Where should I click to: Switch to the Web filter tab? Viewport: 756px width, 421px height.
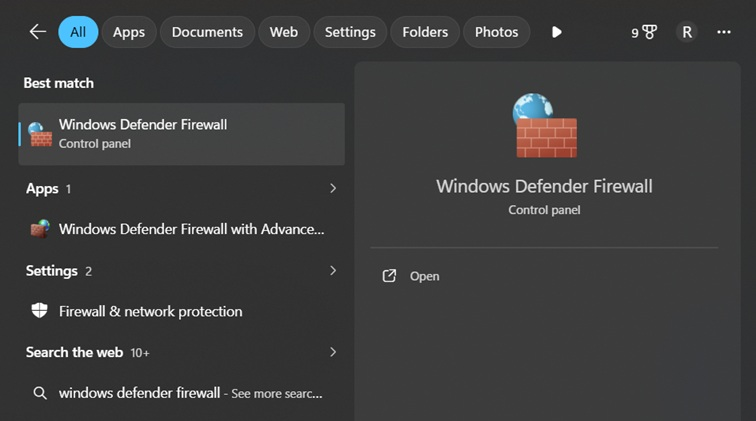[284, 32]
